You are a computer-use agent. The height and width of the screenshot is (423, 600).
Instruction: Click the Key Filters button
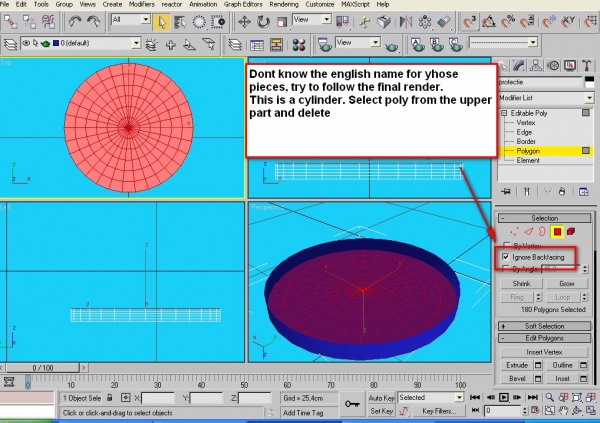pos(439,411)
